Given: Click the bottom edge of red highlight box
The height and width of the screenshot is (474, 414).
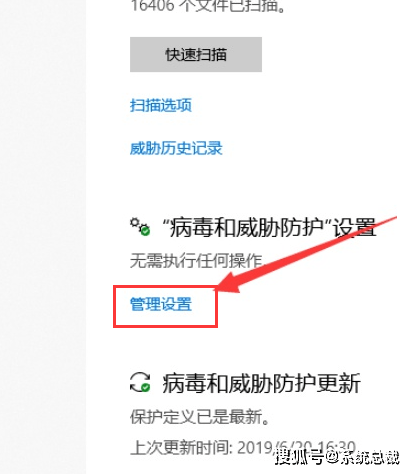Looking at the screenshot, I should [165, 326].
